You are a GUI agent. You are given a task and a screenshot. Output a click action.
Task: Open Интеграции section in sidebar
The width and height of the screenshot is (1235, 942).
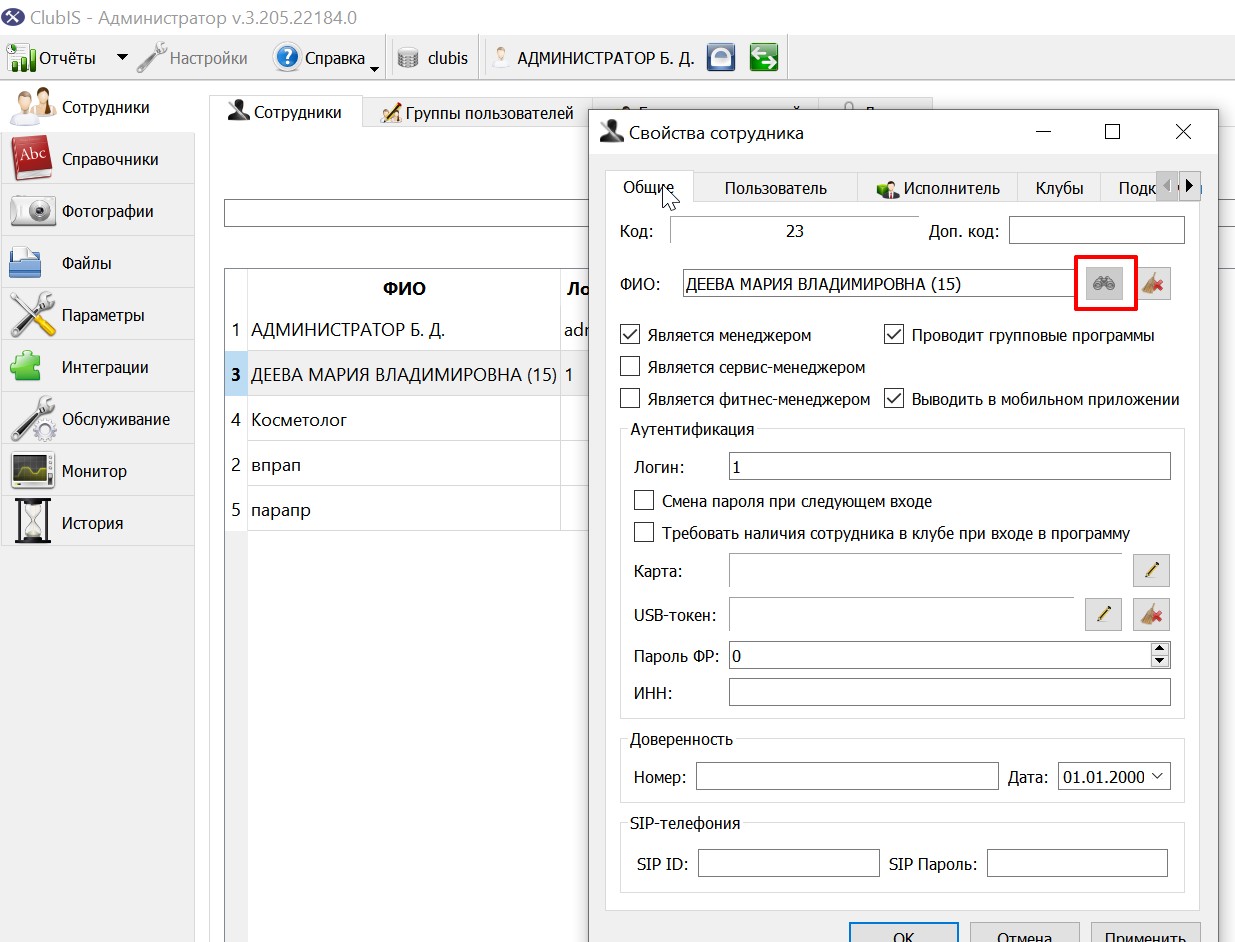click(x=98, y=367)
